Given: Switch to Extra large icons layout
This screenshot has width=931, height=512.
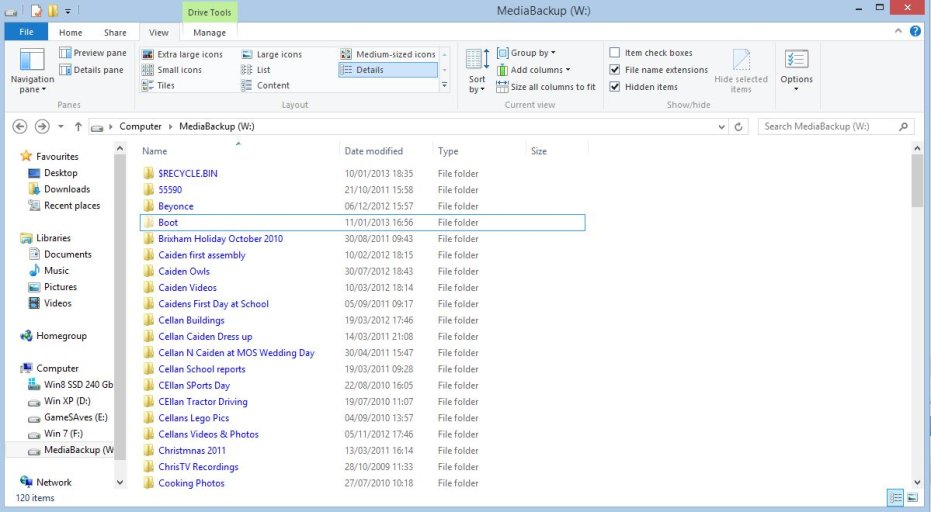Looking at the screenshot, I should click(182, 54).
